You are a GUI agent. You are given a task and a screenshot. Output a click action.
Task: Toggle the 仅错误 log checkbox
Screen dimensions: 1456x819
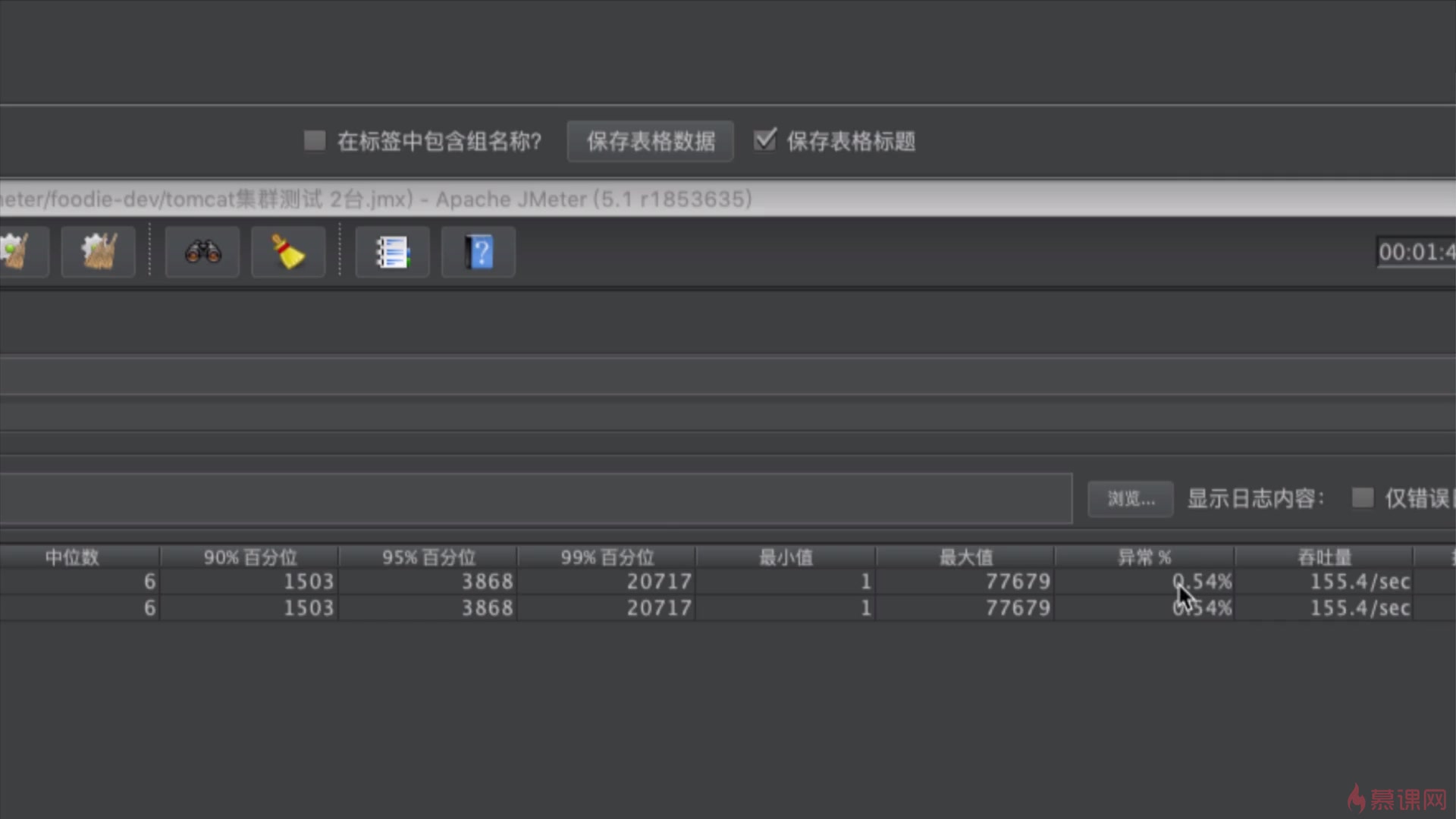1363,498
